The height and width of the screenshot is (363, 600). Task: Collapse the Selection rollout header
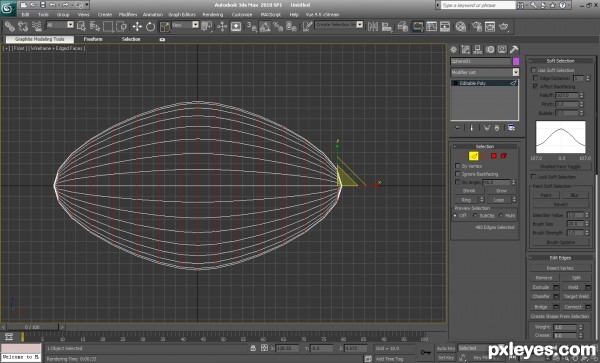(x=484, y=147)
